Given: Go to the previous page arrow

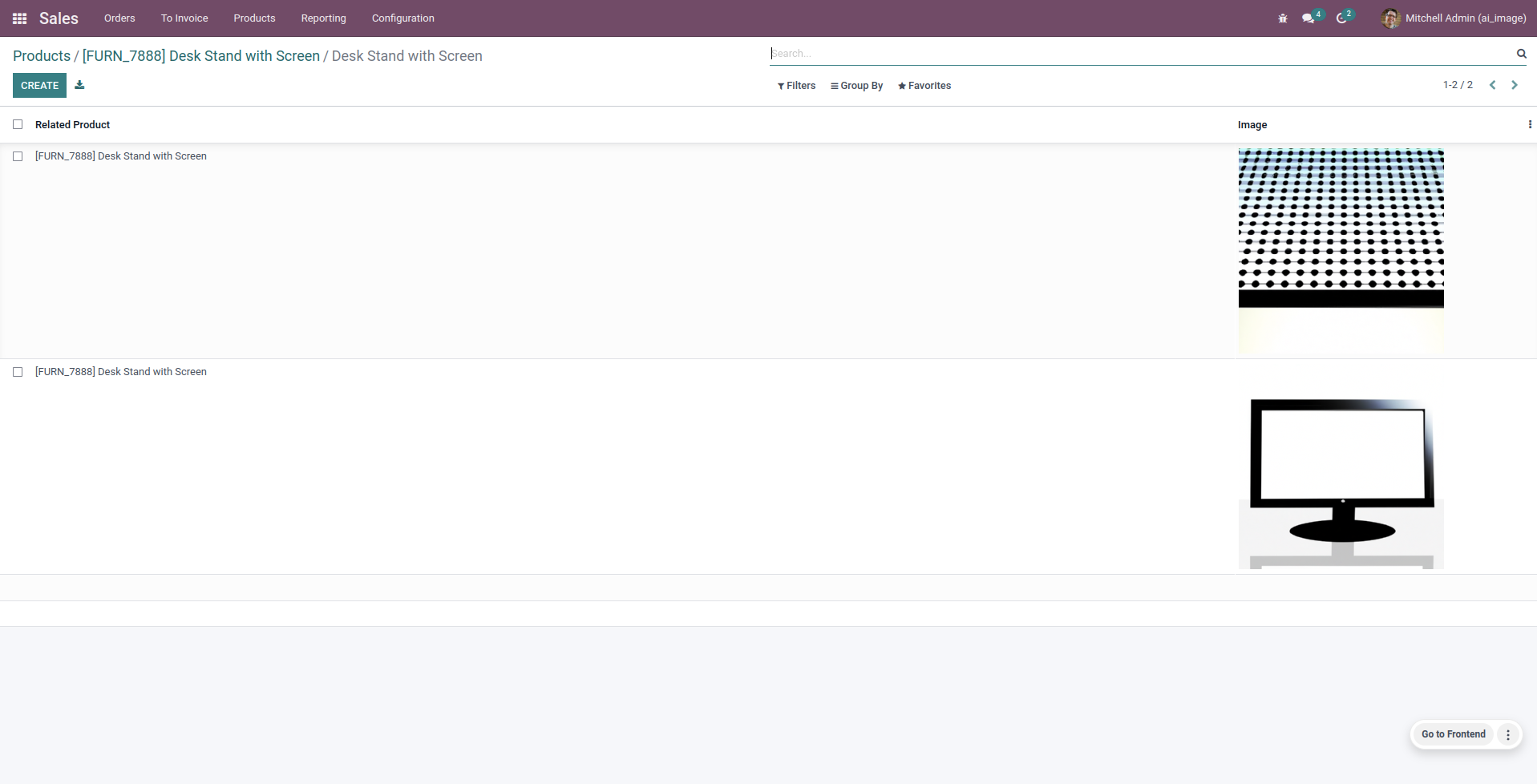Looking at the screenshot, I should click(1493, 85).
